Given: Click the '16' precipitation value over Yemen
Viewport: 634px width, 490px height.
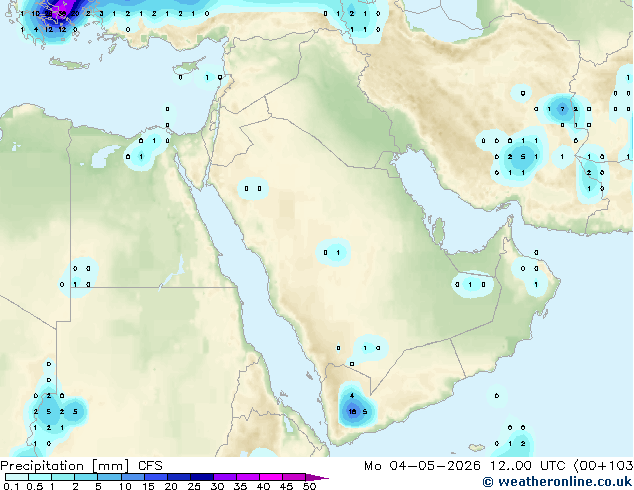Looking at the screenshot, I should [x=352, y=412].
